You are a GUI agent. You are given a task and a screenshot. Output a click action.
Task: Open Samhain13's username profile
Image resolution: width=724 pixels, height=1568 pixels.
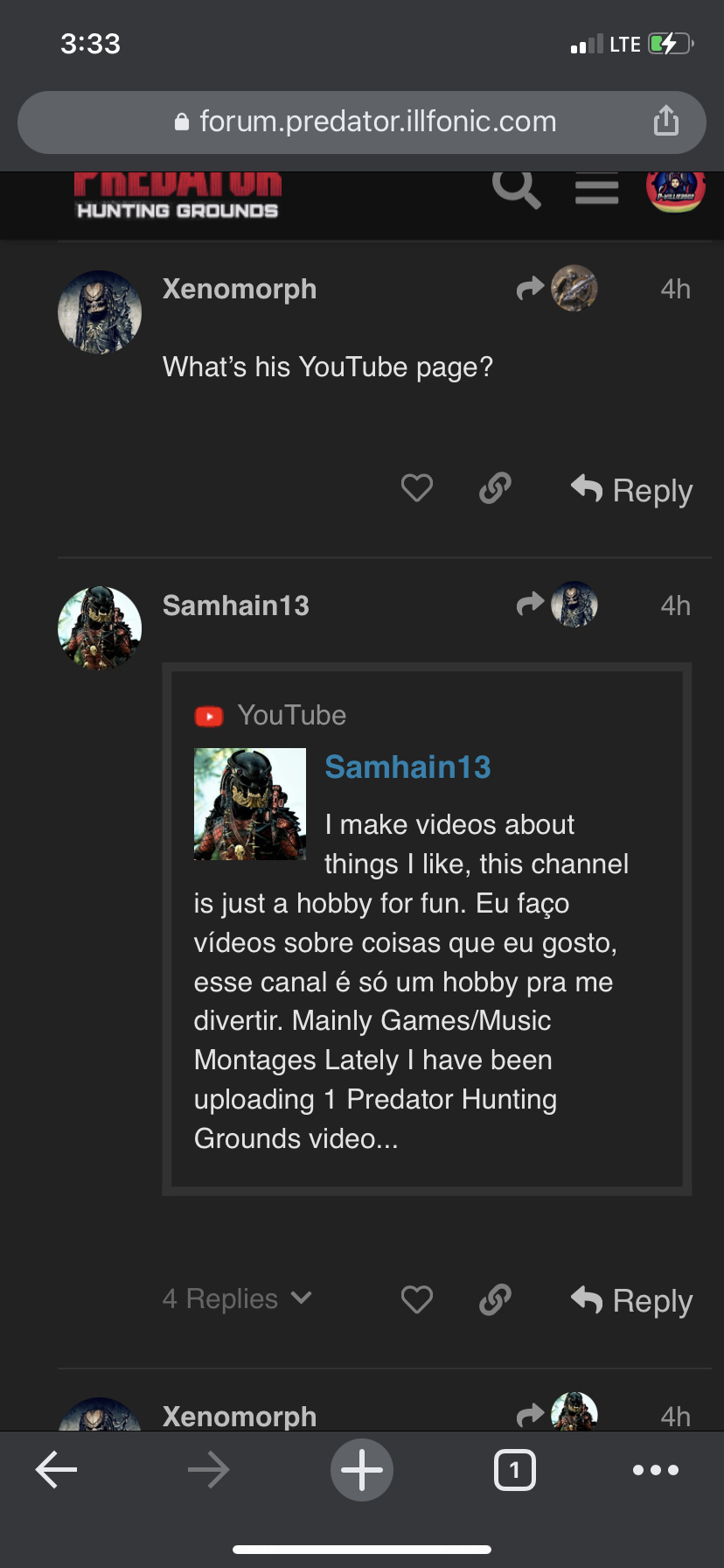[x=236, y=605]
